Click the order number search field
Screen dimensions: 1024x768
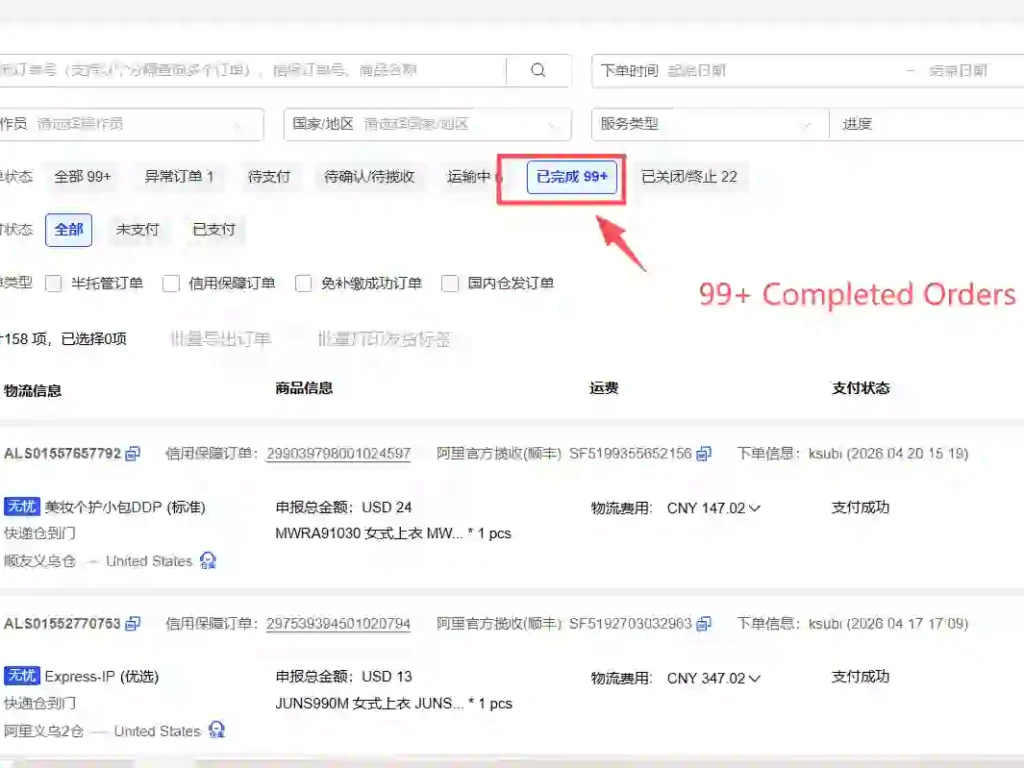click(x=253, y=71)
